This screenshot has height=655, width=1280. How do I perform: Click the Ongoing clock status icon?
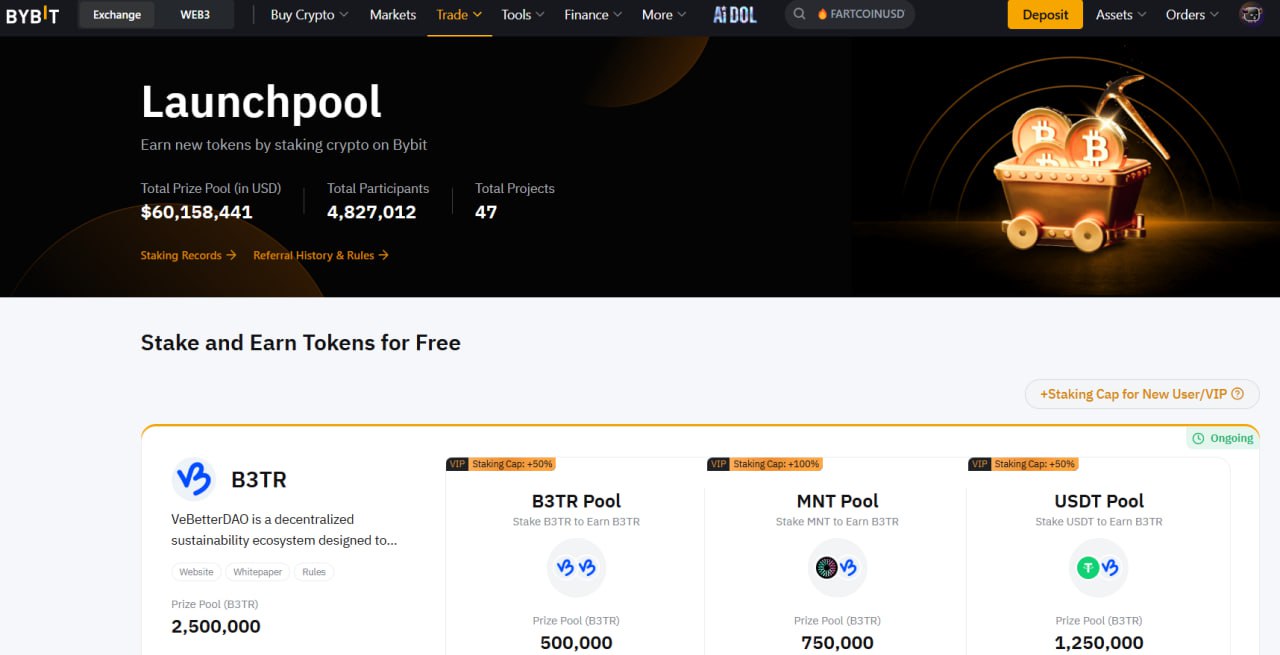(x=1198, y=438)
